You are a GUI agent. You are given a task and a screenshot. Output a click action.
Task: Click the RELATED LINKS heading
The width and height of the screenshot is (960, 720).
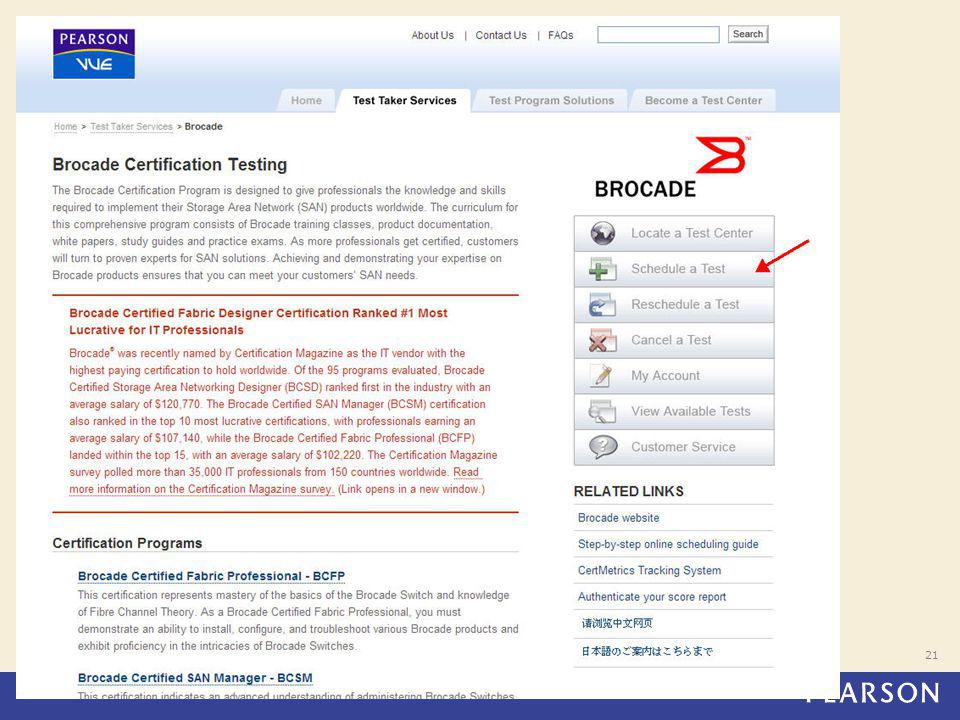629,492
